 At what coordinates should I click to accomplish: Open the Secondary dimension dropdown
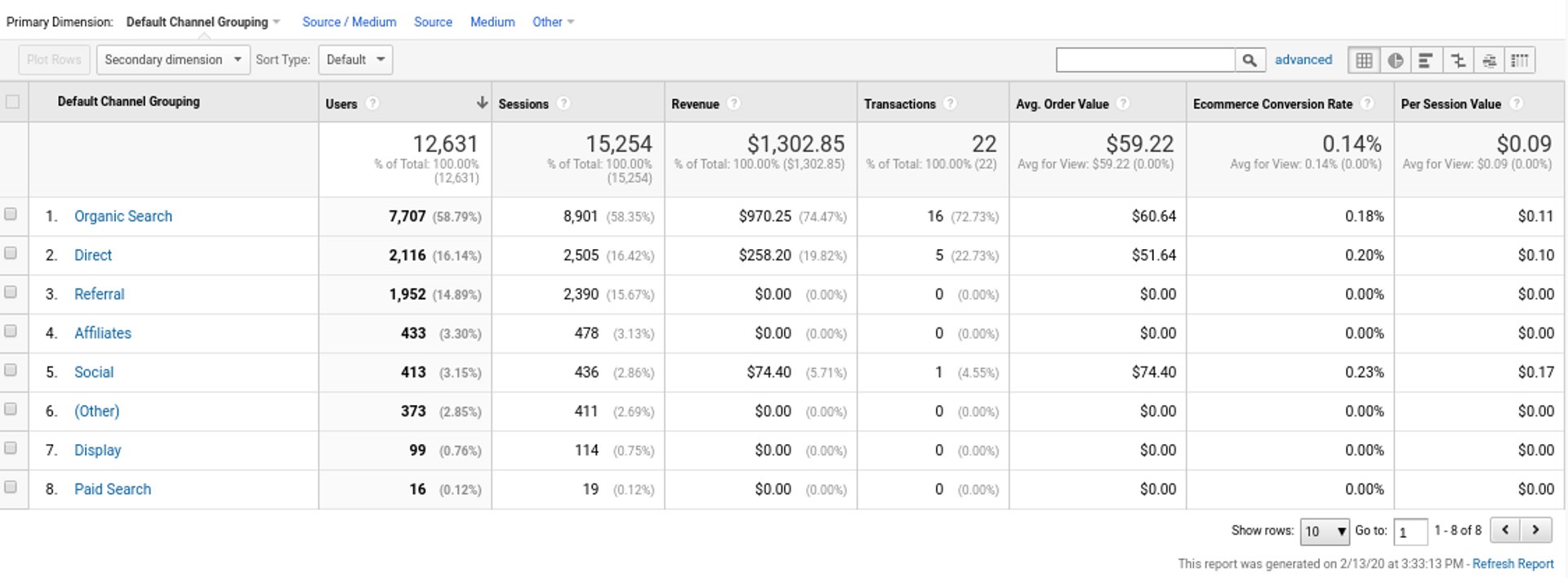pos(172,60)
